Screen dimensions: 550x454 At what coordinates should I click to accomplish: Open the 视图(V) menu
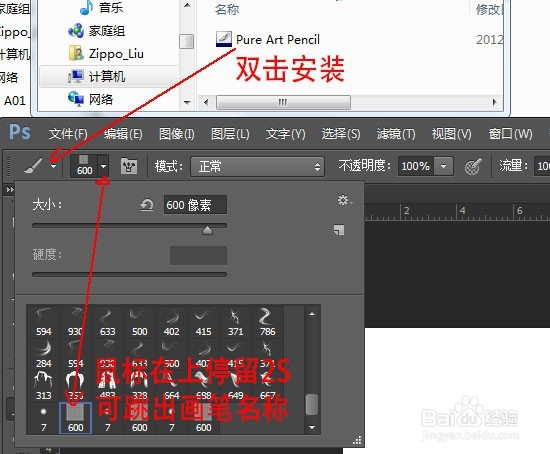tap(451, 134)
